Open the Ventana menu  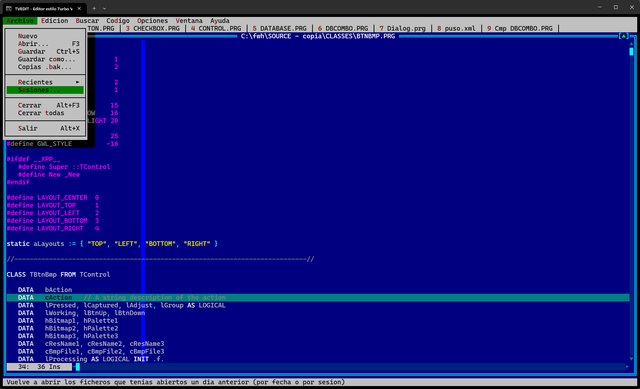(189, 20)
